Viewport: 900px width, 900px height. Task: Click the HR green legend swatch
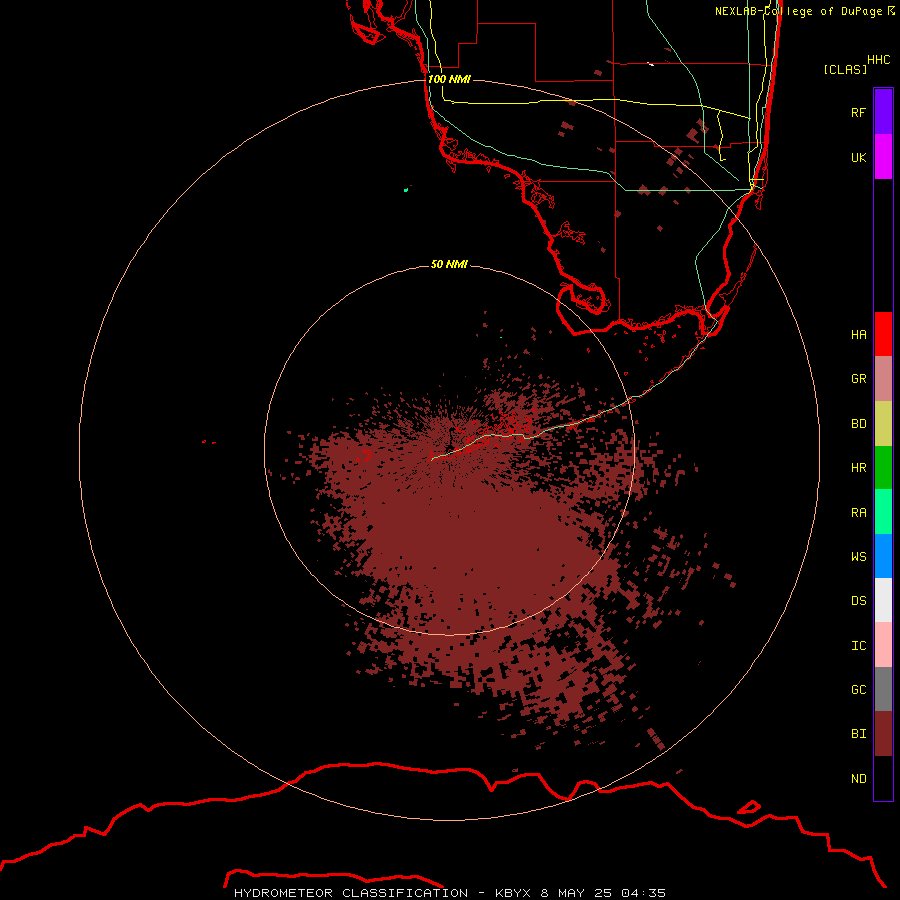(883, 468)
